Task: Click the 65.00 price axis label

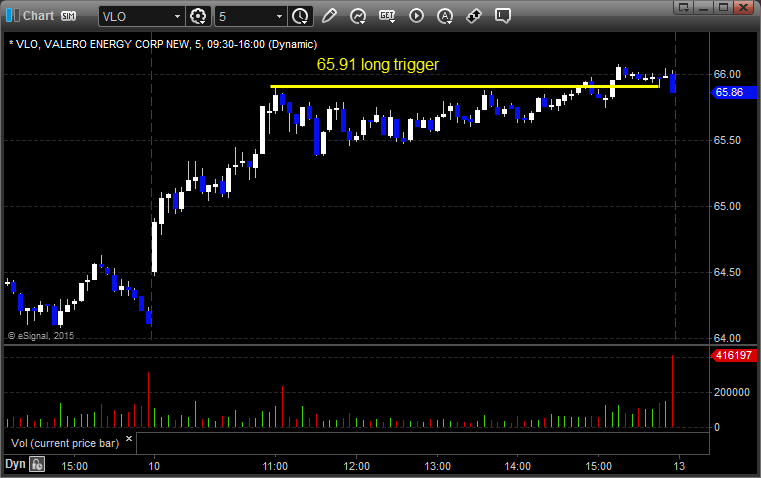Action: tap(727, 206)
